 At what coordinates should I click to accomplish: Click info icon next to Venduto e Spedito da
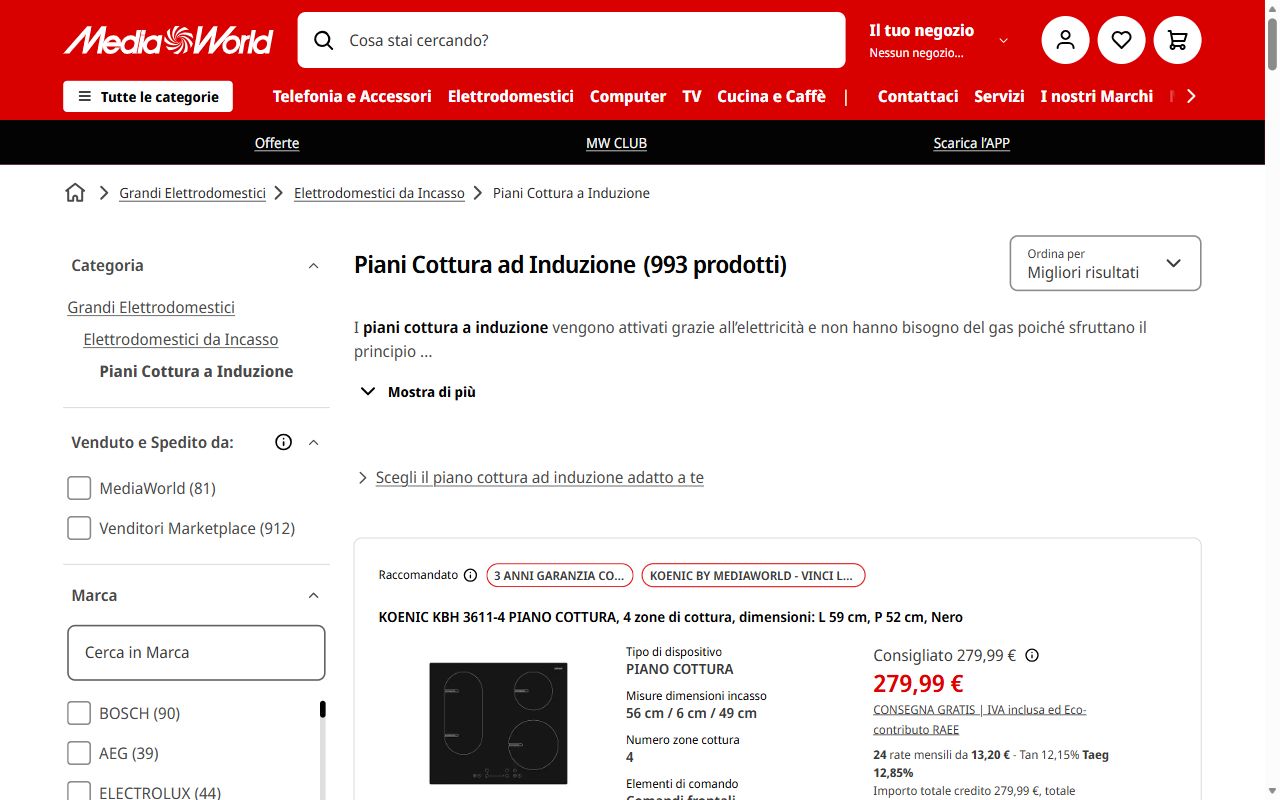coord(284,442)
